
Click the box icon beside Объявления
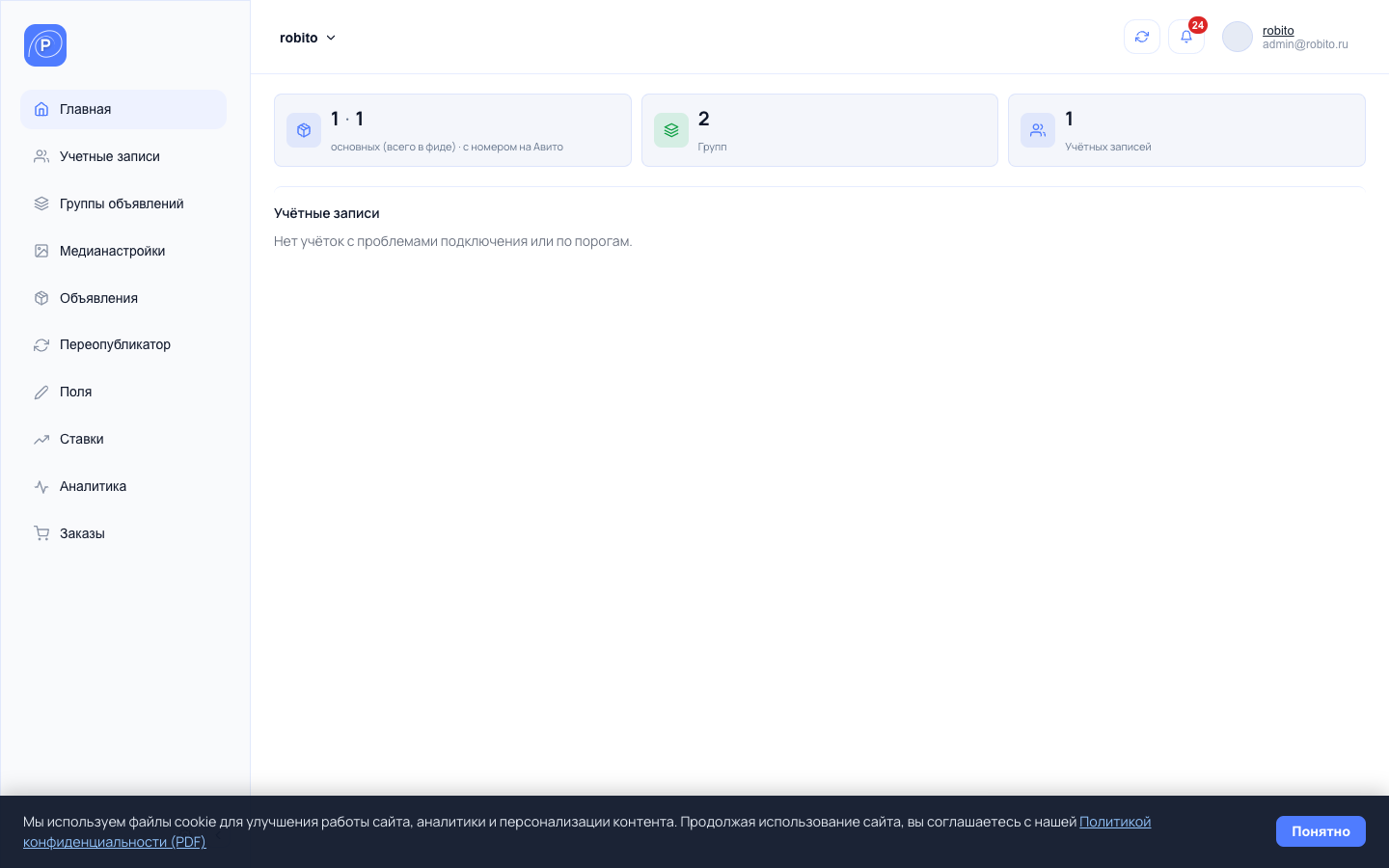point(41,298)
